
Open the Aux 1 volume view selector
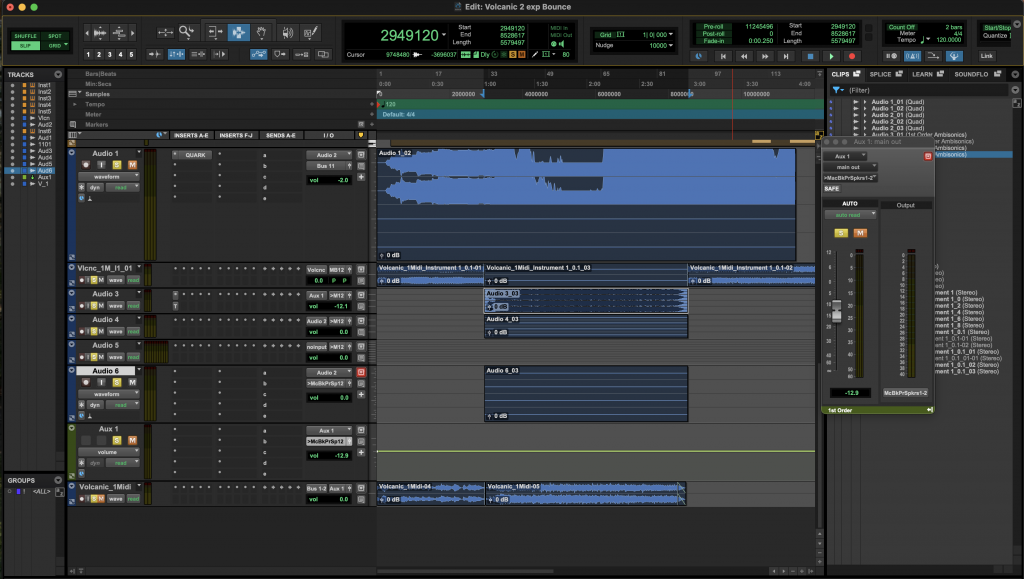tap(108, 451)
